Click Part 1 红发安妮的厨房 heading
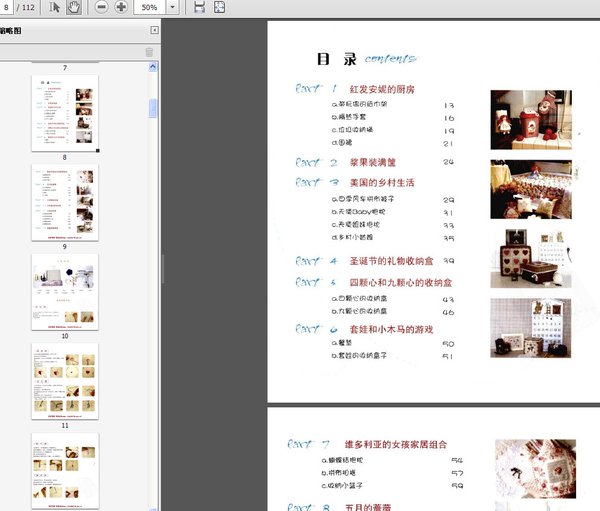The width and height of the screenshot is (600, 511). coord(355,89)
